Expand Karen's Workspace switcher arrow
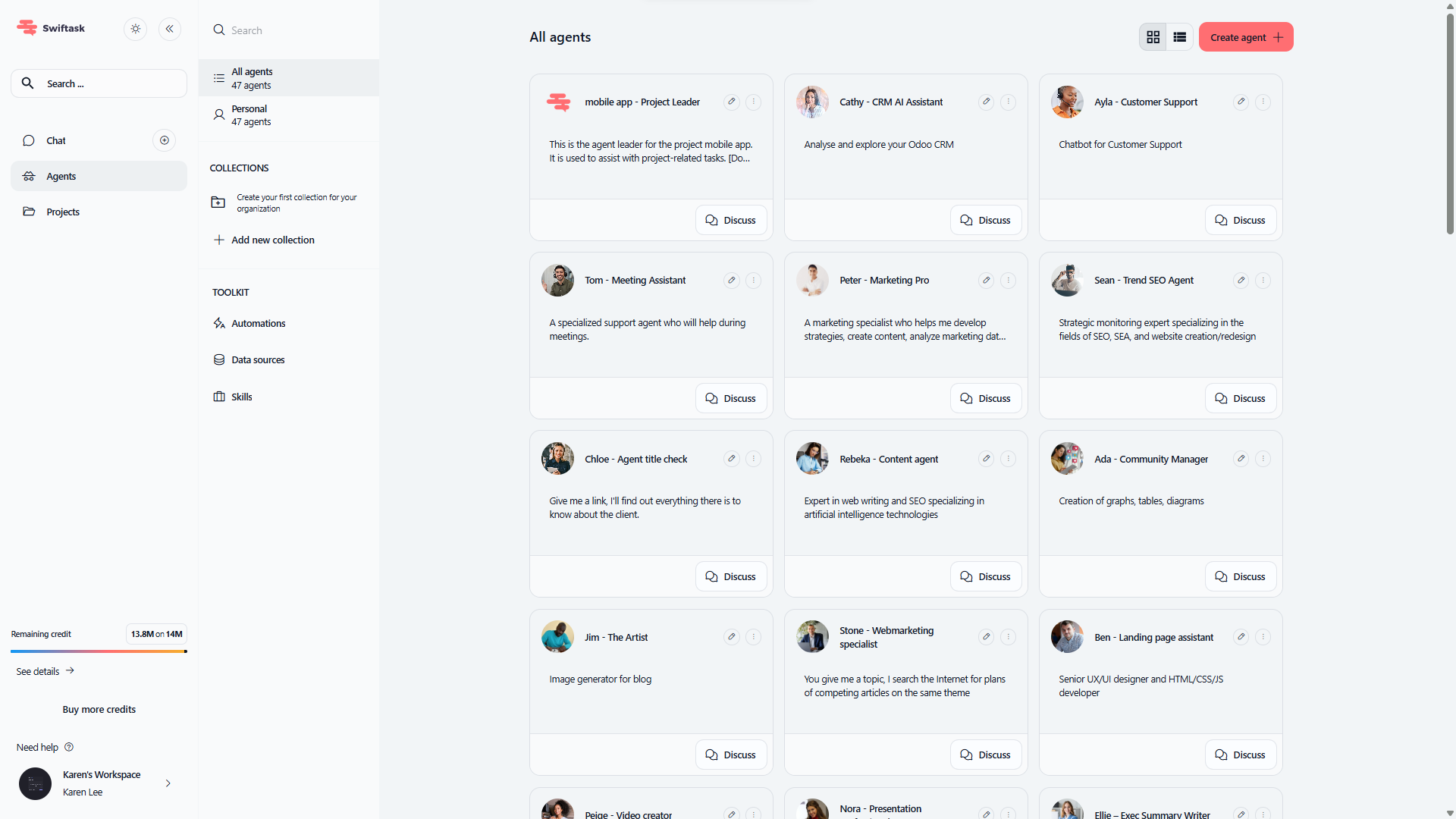The width and height of the screenshot is (1456, 819). (x=168, y=783)
